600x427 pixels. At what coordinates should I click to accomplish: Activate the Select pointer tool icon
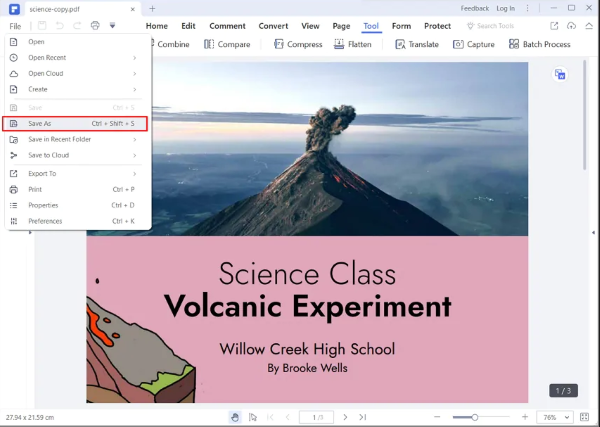pyautogui.click(x=253, y=417)
